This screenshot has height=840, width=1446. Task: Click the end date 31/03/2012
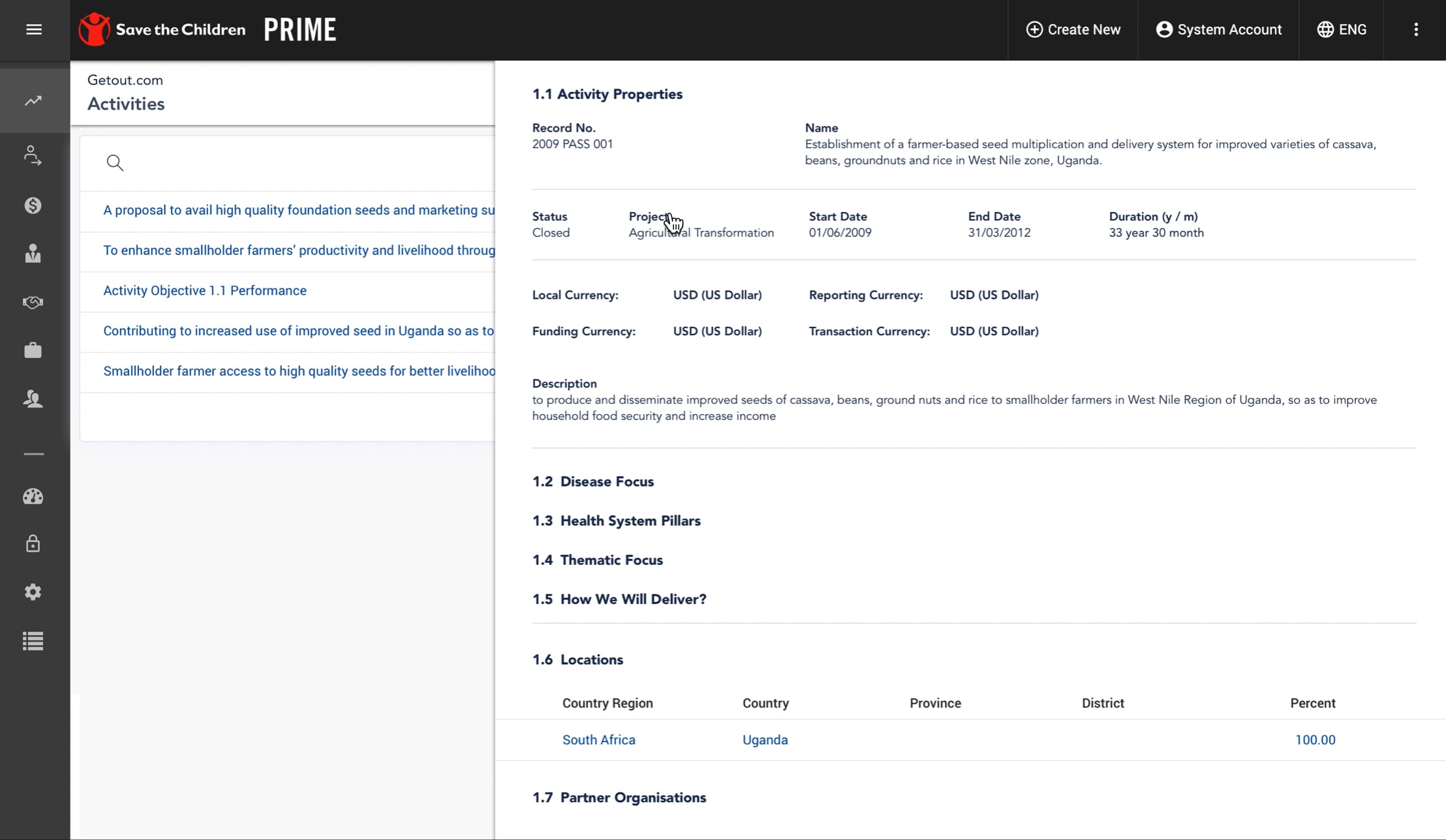coord(999,233)
